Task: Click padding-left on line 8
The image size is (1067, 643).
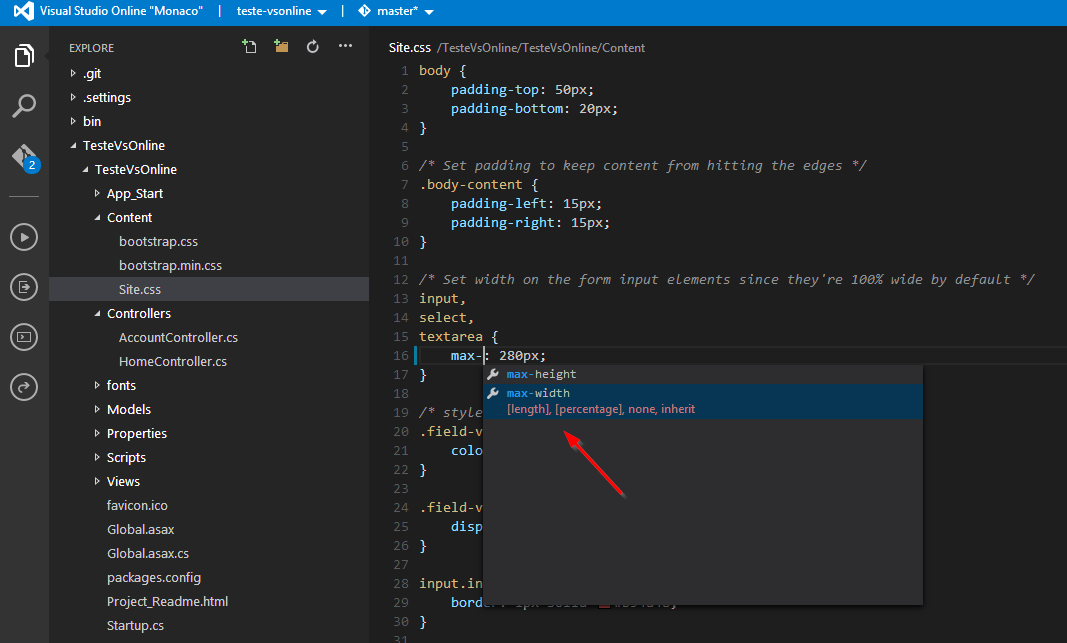Action: click(x=499, y=204)
